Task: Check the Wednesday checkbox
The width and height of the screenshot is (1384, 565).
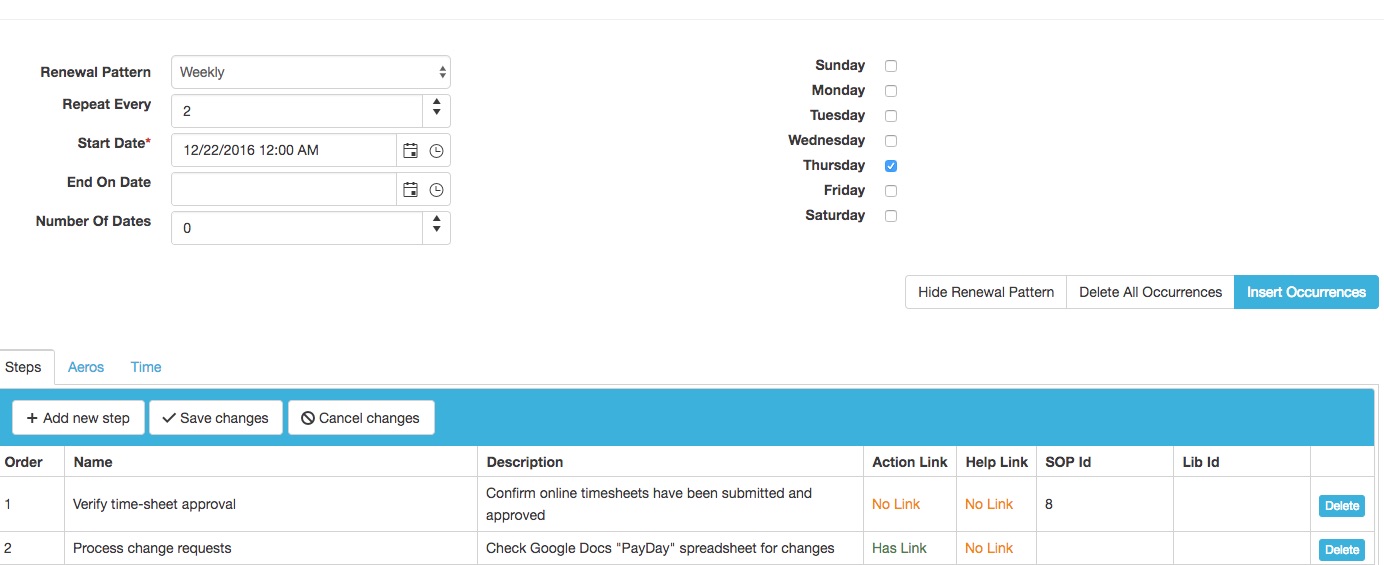Action: 891,141
